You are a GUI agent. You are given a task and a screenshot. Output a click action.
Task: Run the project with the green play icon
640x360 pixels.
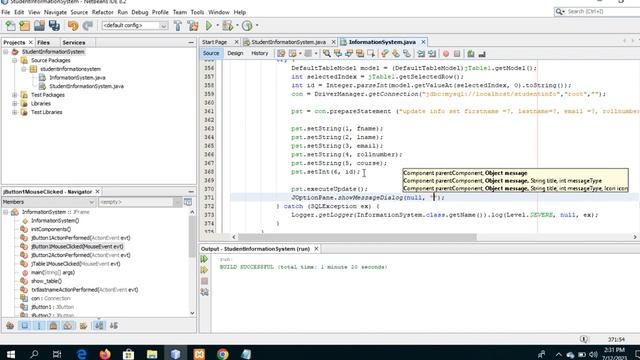(x=209, y=26)
